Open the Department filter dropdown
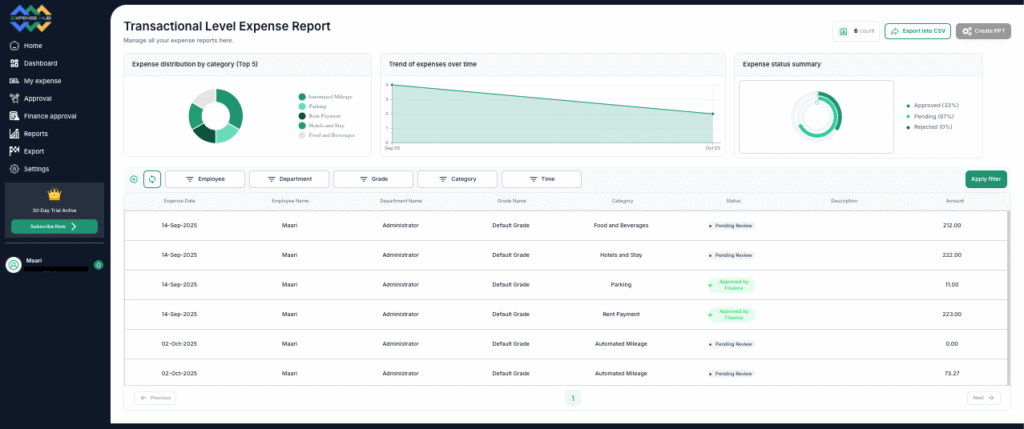Viewport: 1024px width, 429px height. point(289,179)
